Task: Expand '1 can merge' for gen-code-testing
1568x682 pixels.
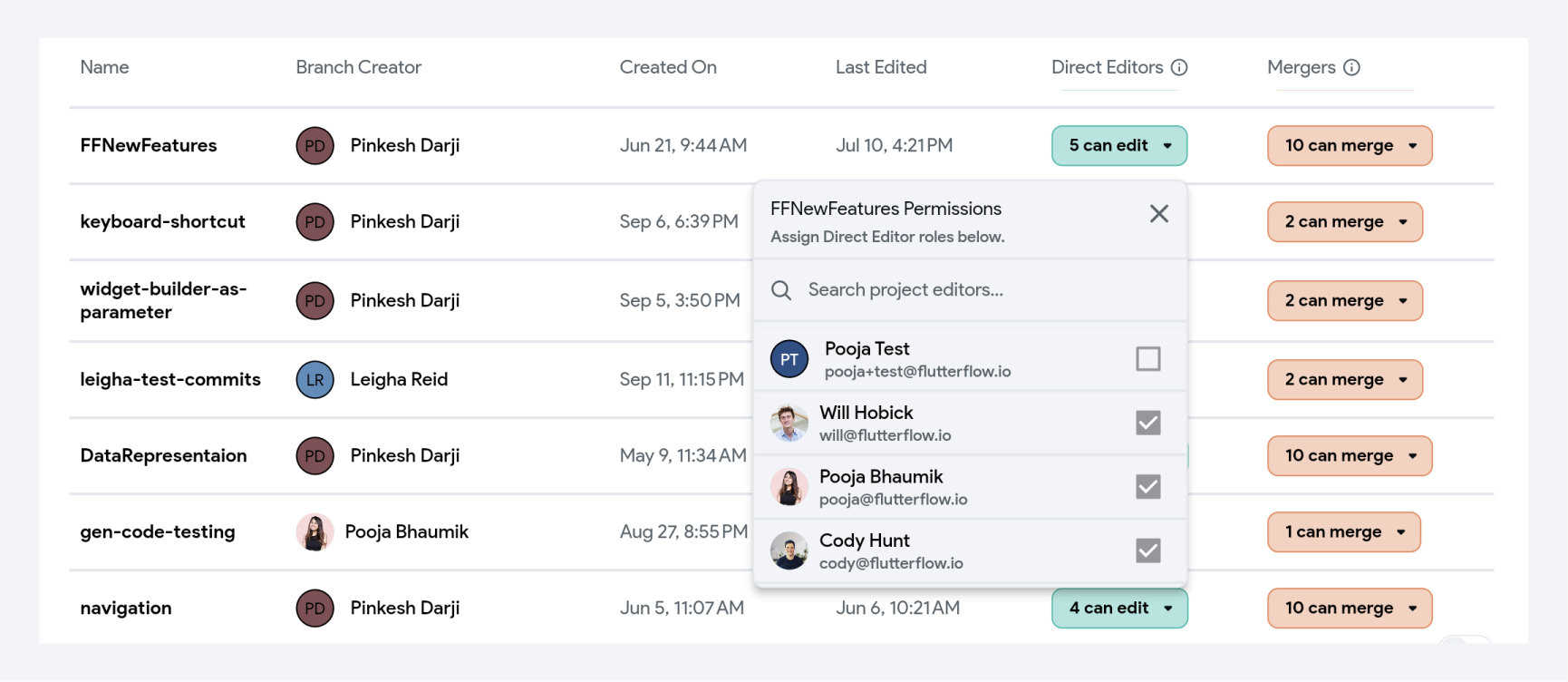Action: point(1344,532)
